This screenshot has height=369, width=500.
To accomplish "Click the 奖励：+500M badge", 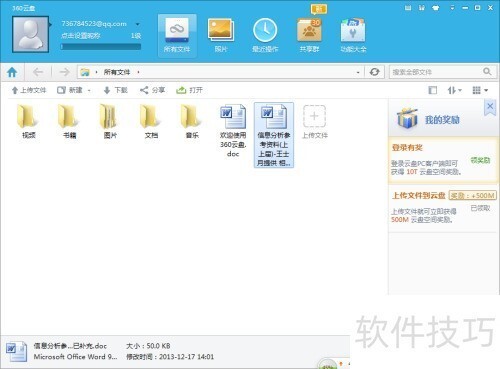I will pyautogui.click(x=472, y=196).
